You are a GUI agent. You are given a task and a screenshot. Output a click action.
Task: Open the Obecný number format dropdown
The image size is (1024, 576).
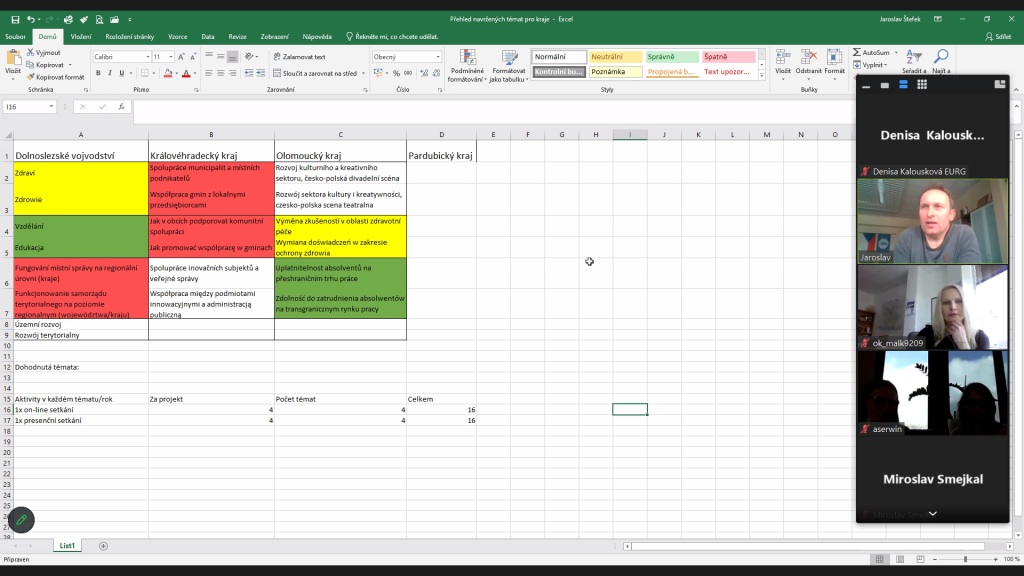point(438,57)
